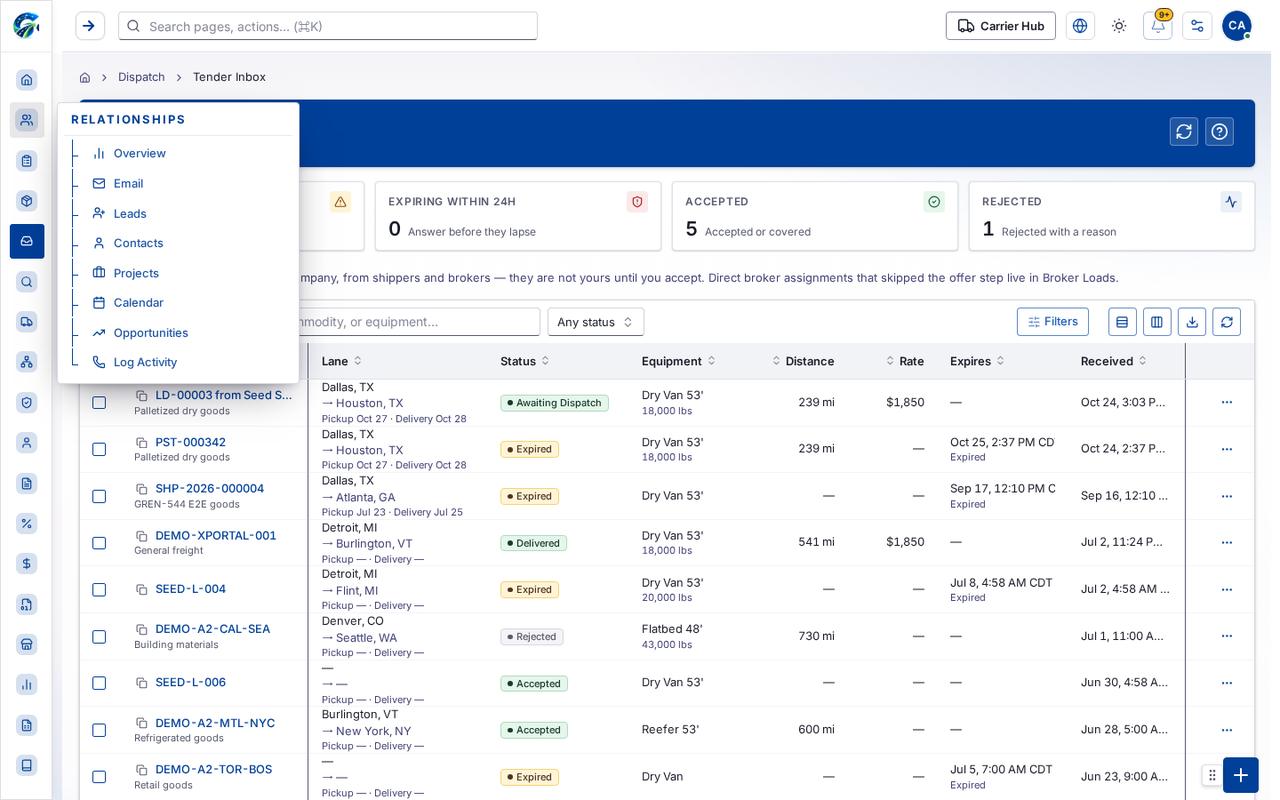This screenshot has width=1280, height=800.
Task: Toggle the light theme sun icon
Action: coord(1119,26)
